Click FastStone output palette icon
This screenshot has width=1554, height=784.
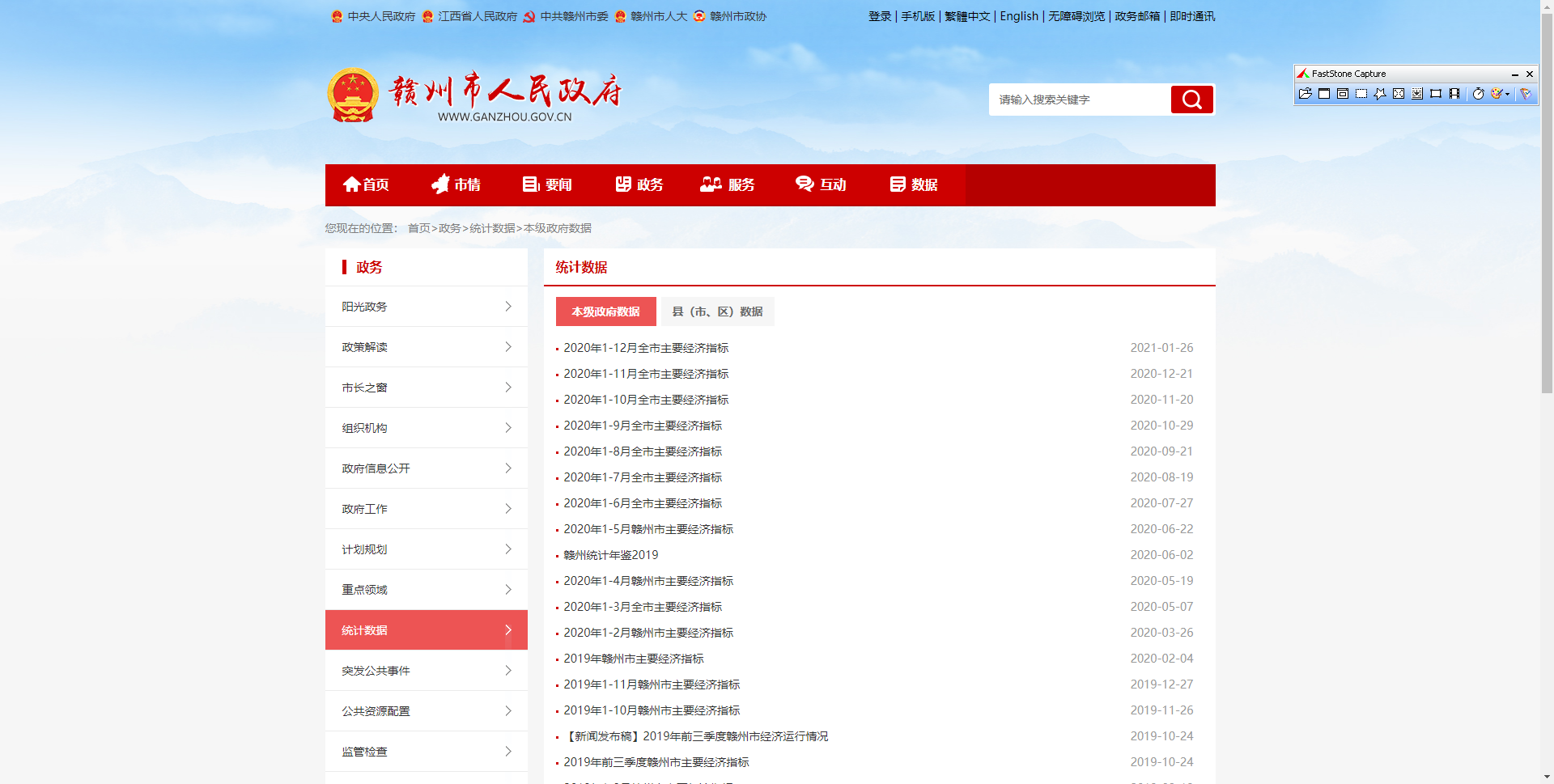point(1497,94)
